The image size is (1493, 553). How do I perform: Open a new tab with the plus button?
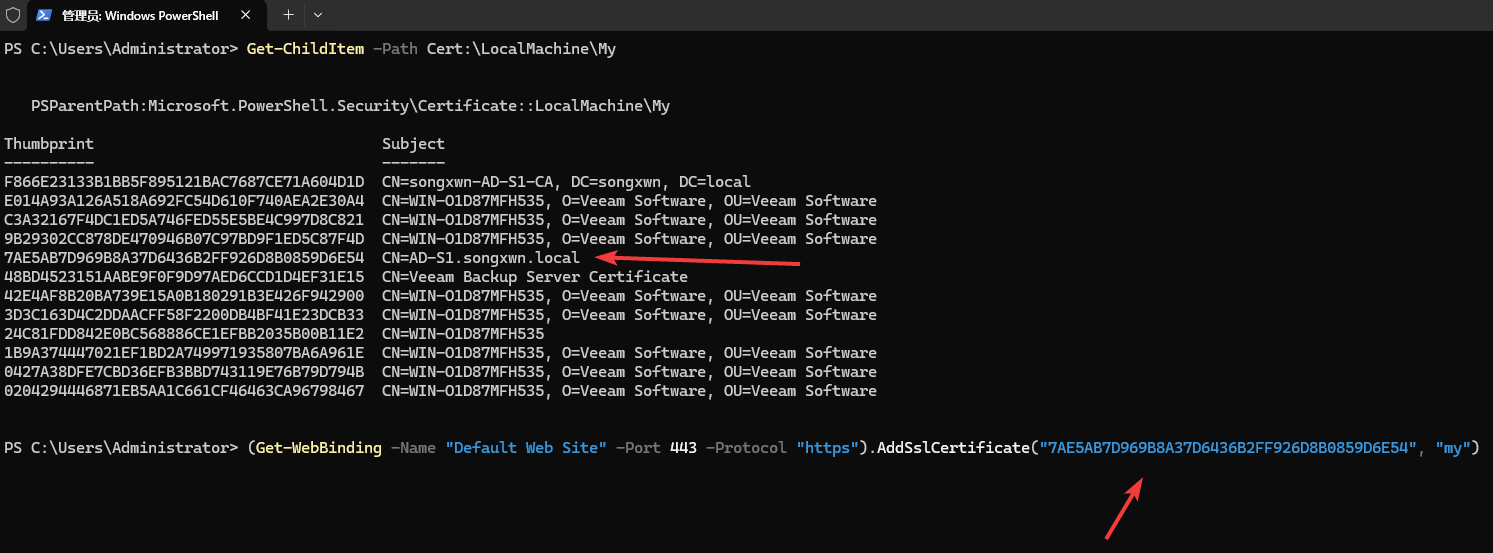(x=288, y=15)
